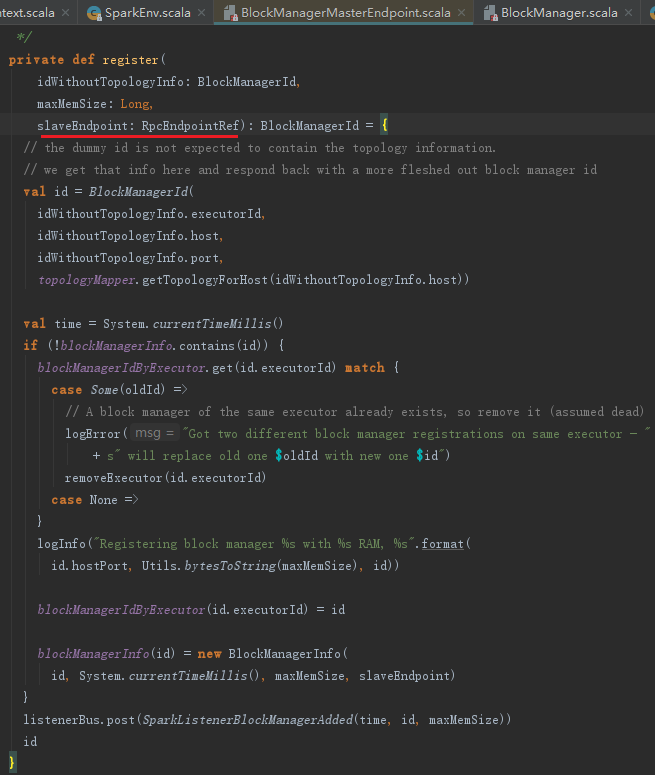Click the 'msg =' parameter hint
This screenshot has height=775, width=655.
[x=155, y=433]
